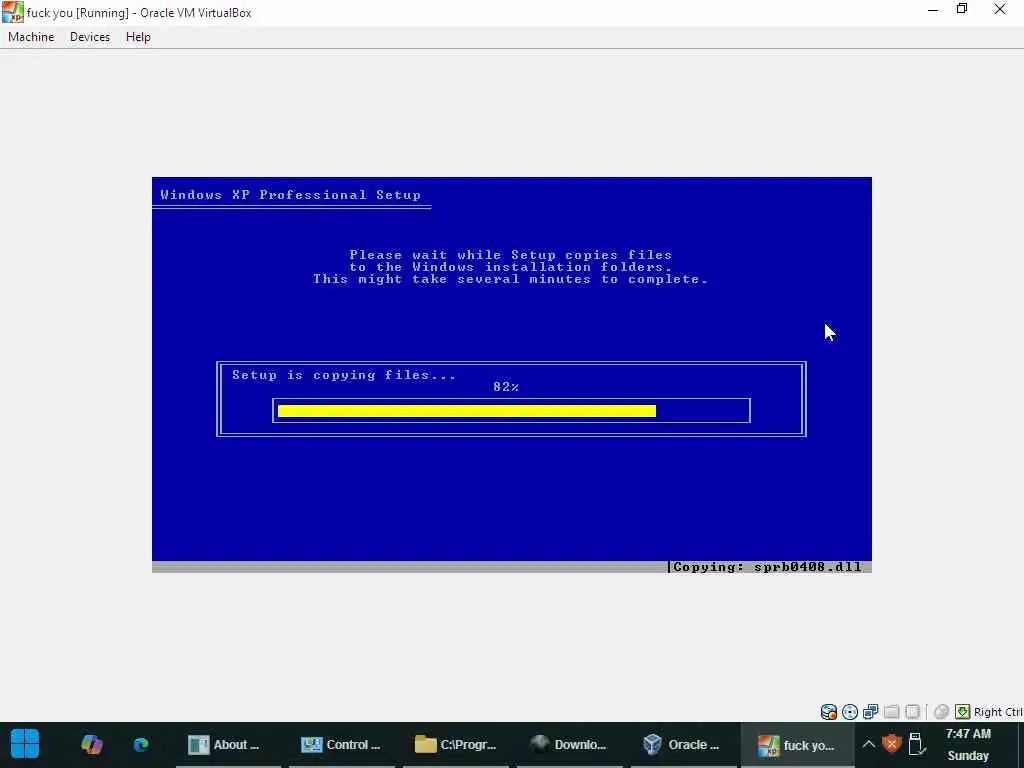Click the shared folders status icon
Viewport: 1024px width, 768px height.
pyautogui.click(x=891, y=712)
